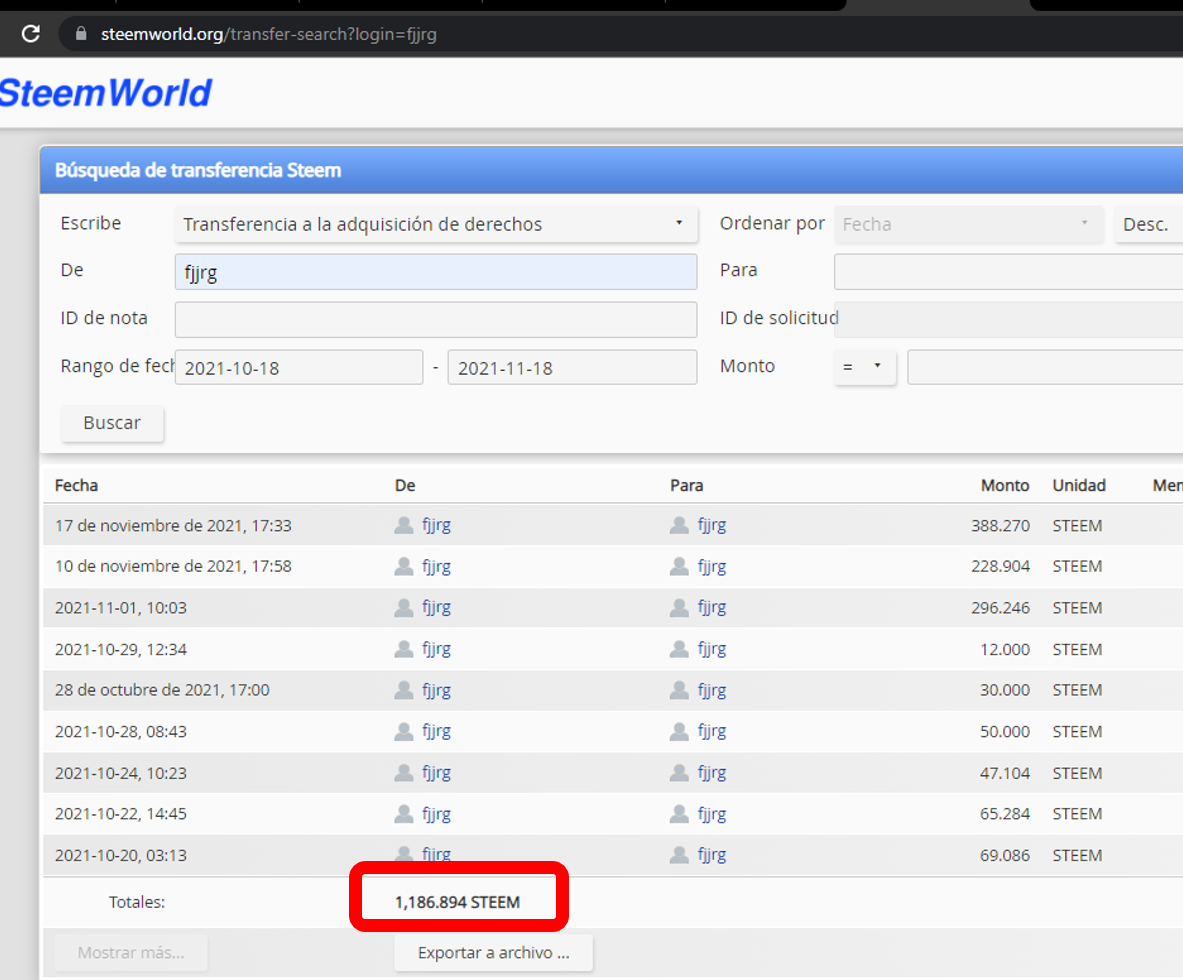Click recipient avatar icon in 69.086 row
Viewport: 1183px width, 980px height.
click(680, 855)
